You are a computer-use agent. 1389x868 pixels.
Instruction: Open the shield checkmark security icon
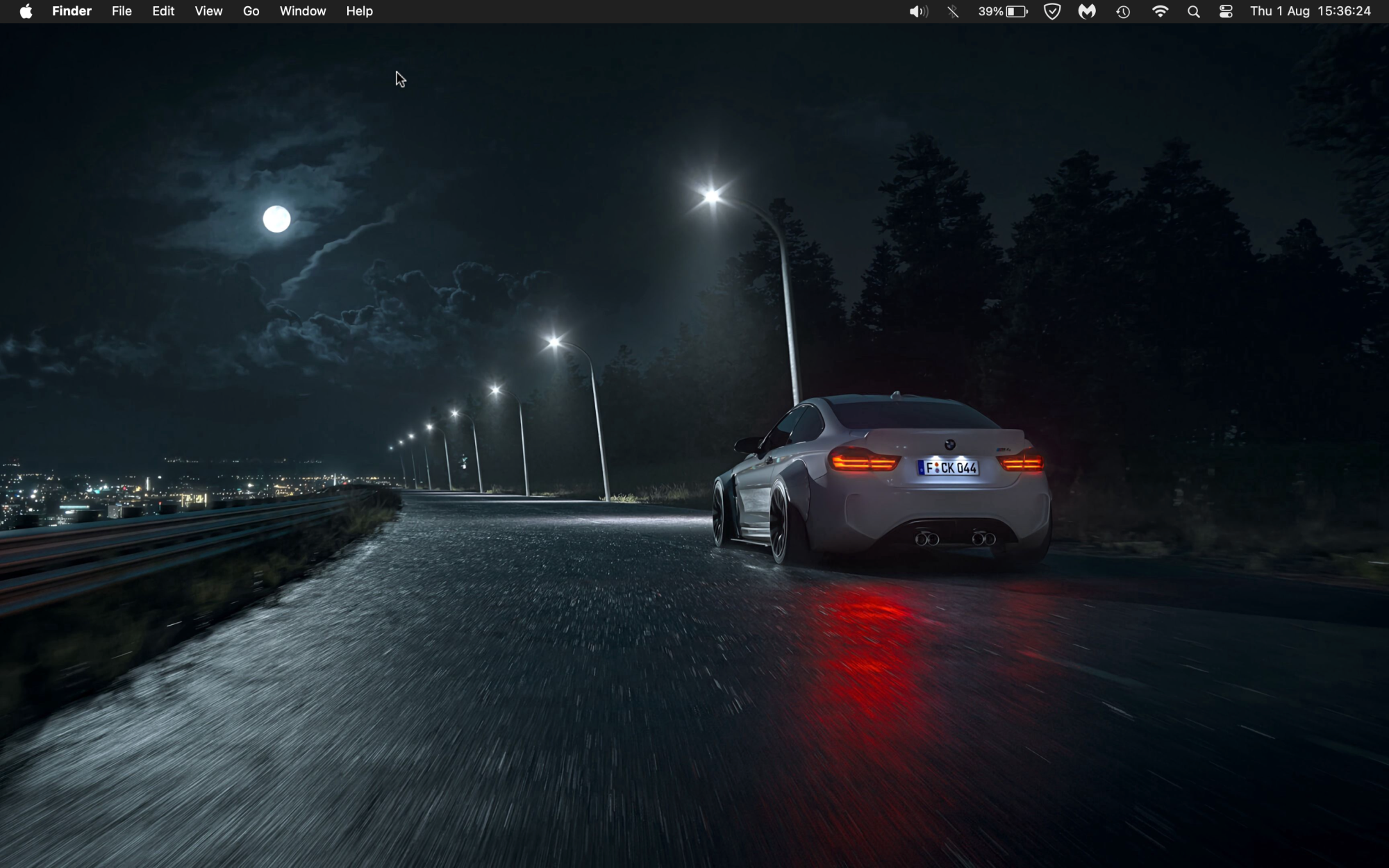coord(1052,11)
